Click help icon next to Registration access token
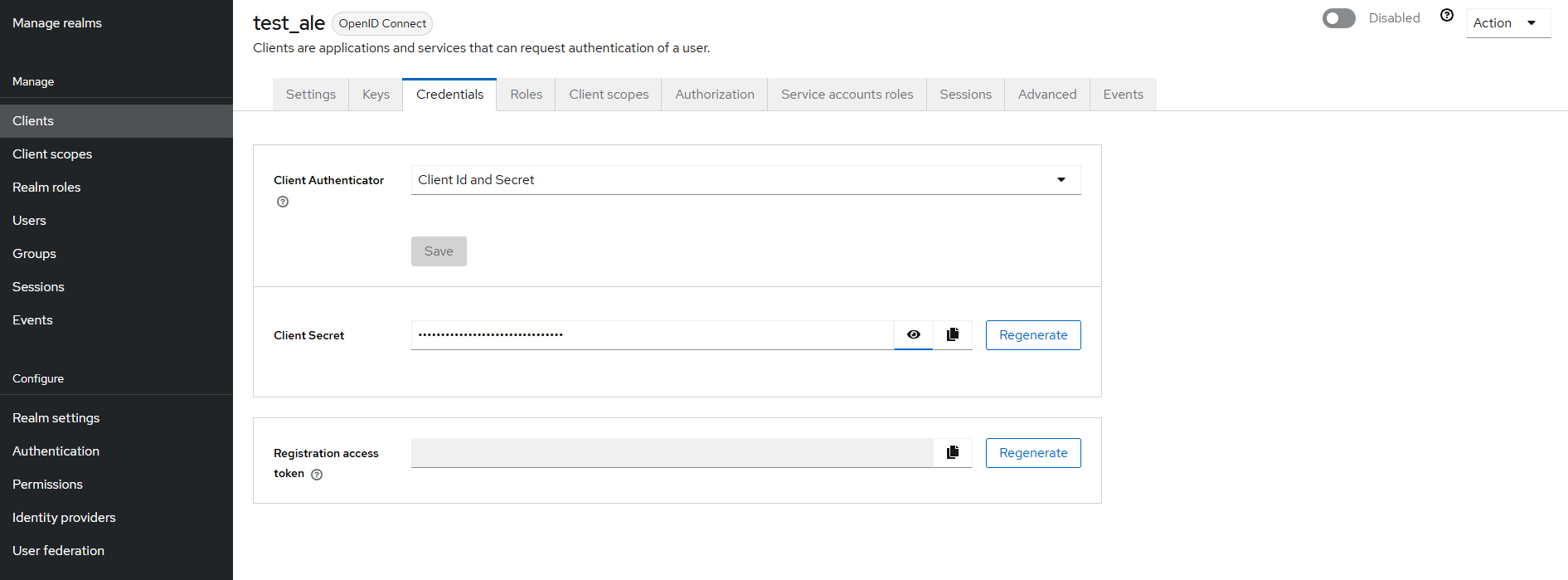Viewport: 1568px width, 580px height. click(317, 475)
